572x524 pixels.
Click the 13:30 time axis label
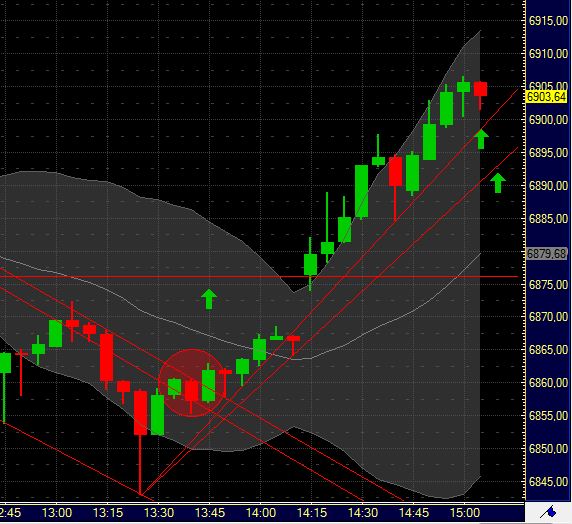(159, 513)
